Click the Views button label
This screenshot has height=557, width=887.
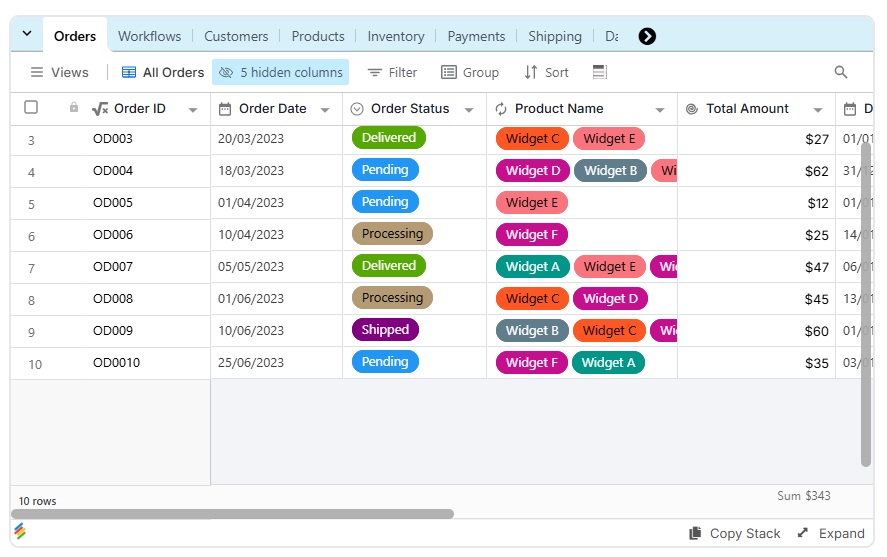pyautogui.click(x=70, y=72)
